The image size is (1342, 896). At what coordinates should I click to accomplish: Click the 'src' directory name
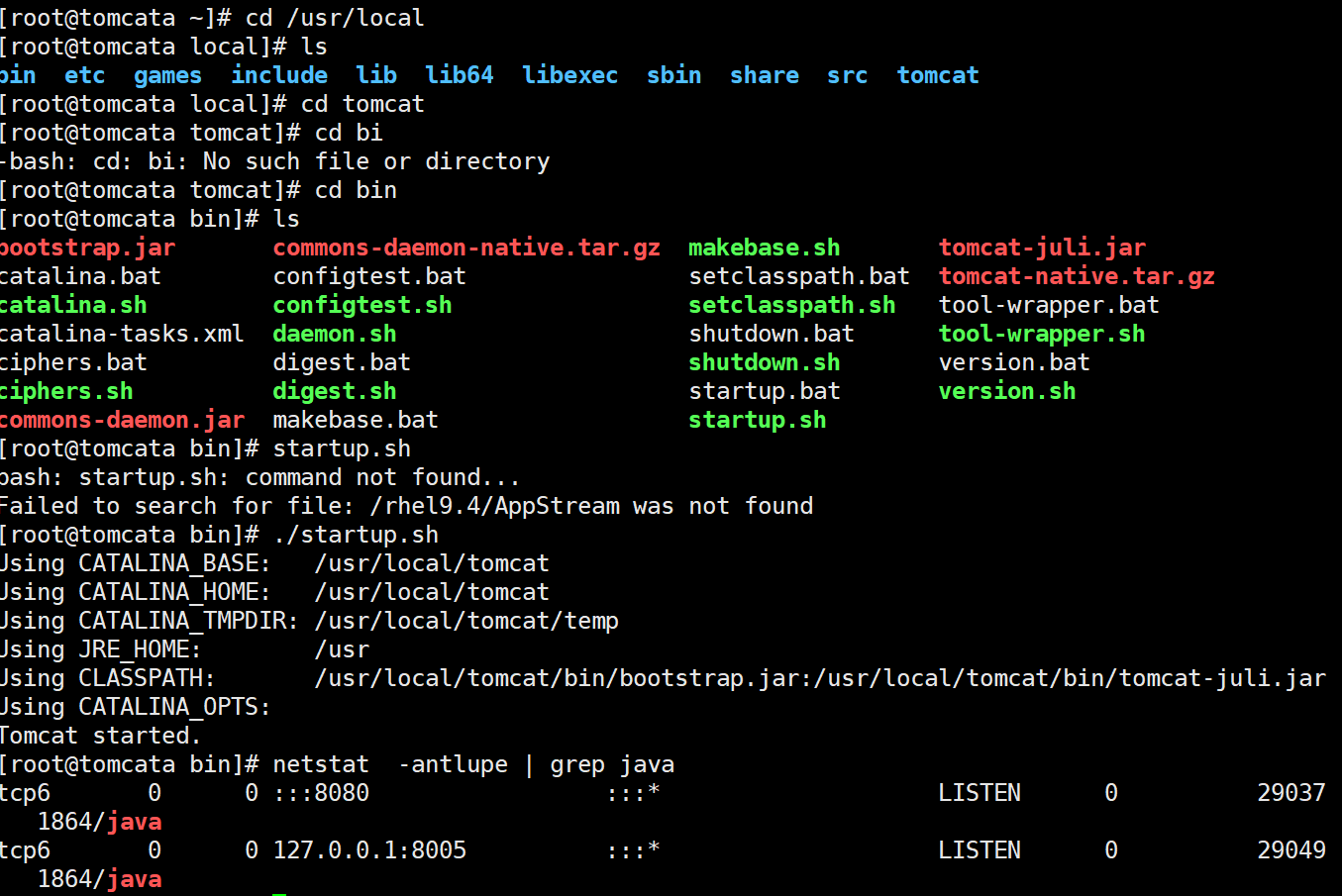click(847, 75)
